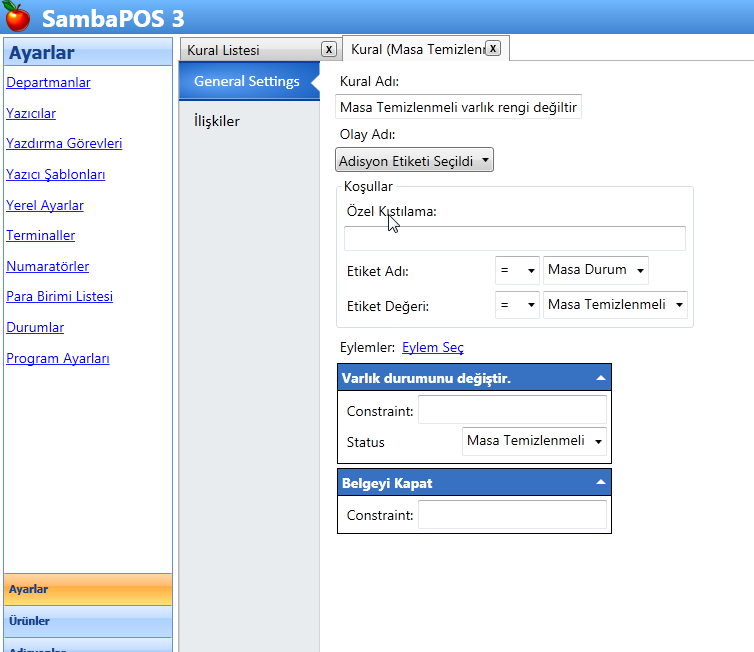
Task: Close the Kural Listesi tab
Action: pos(328,49)
